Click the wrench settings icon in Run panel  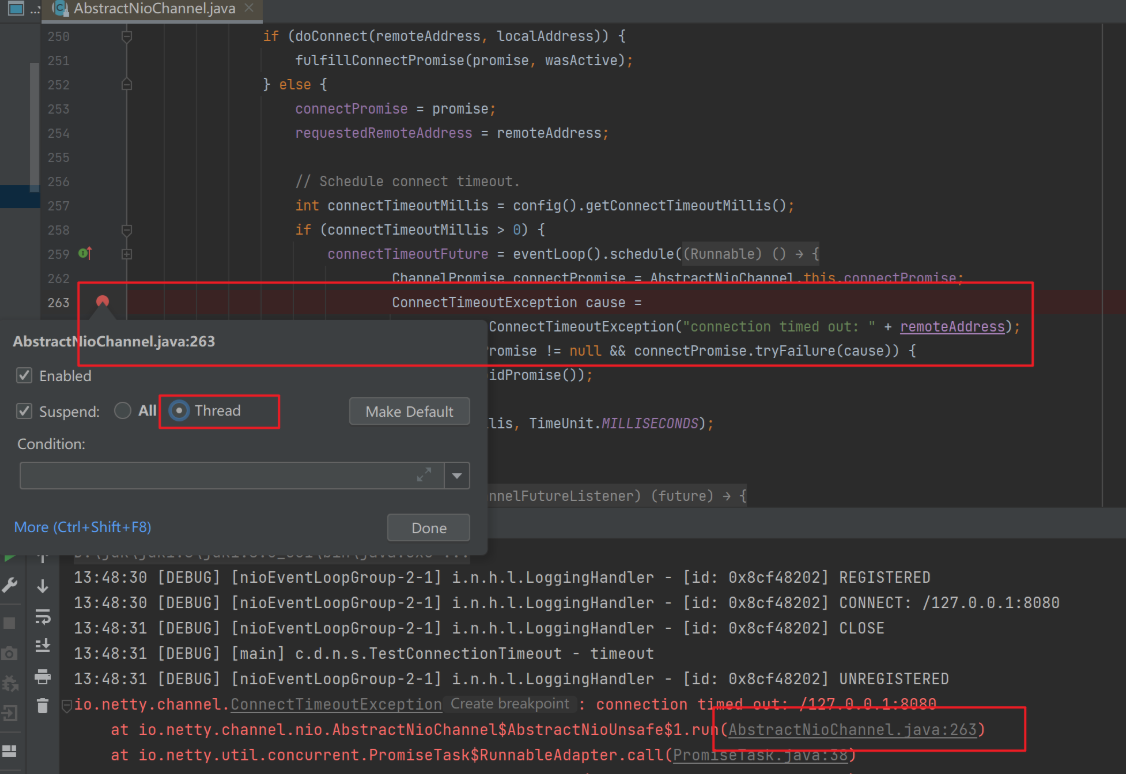click(10, 586)
